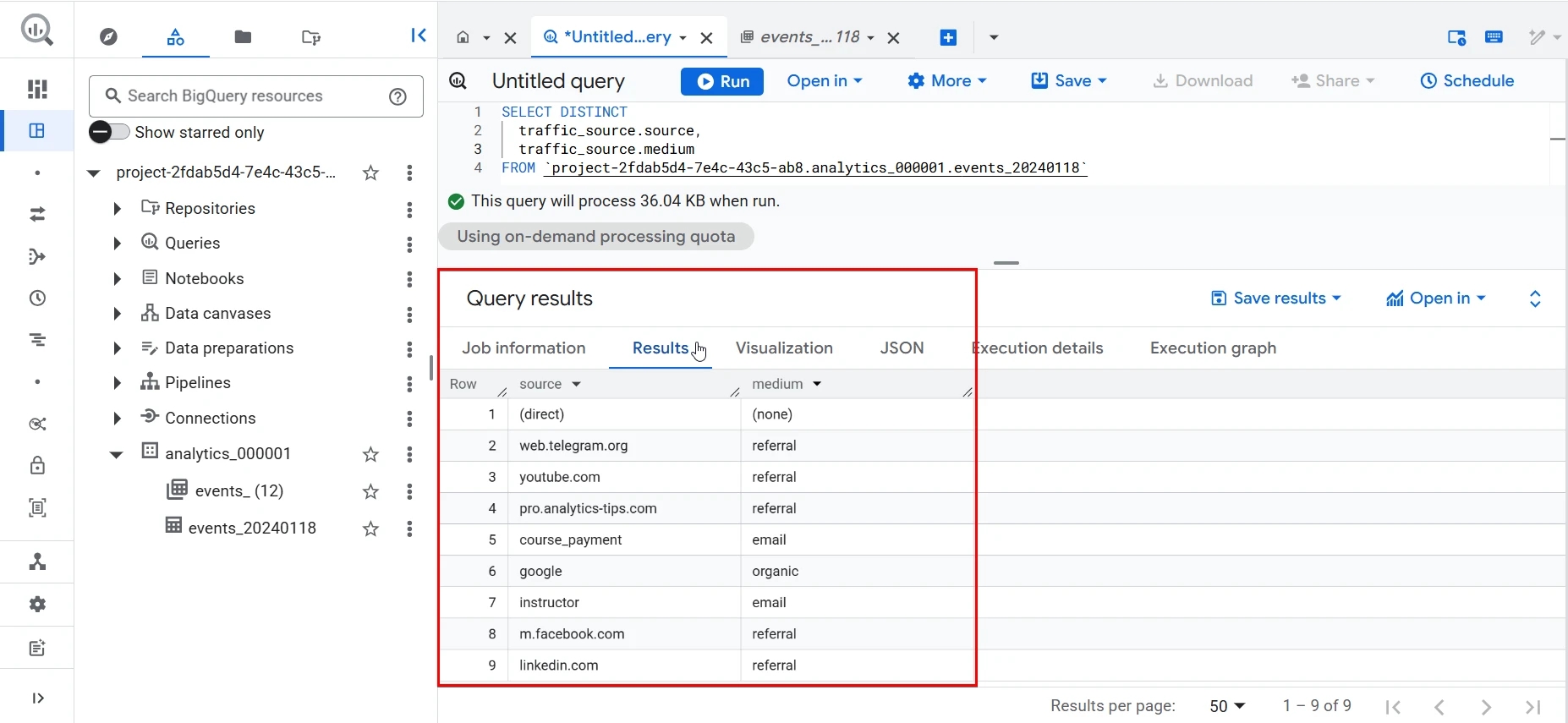1568x723 pixels.
Task: Expand the left navigation menu arrow
Action: [x=37, y=698]
